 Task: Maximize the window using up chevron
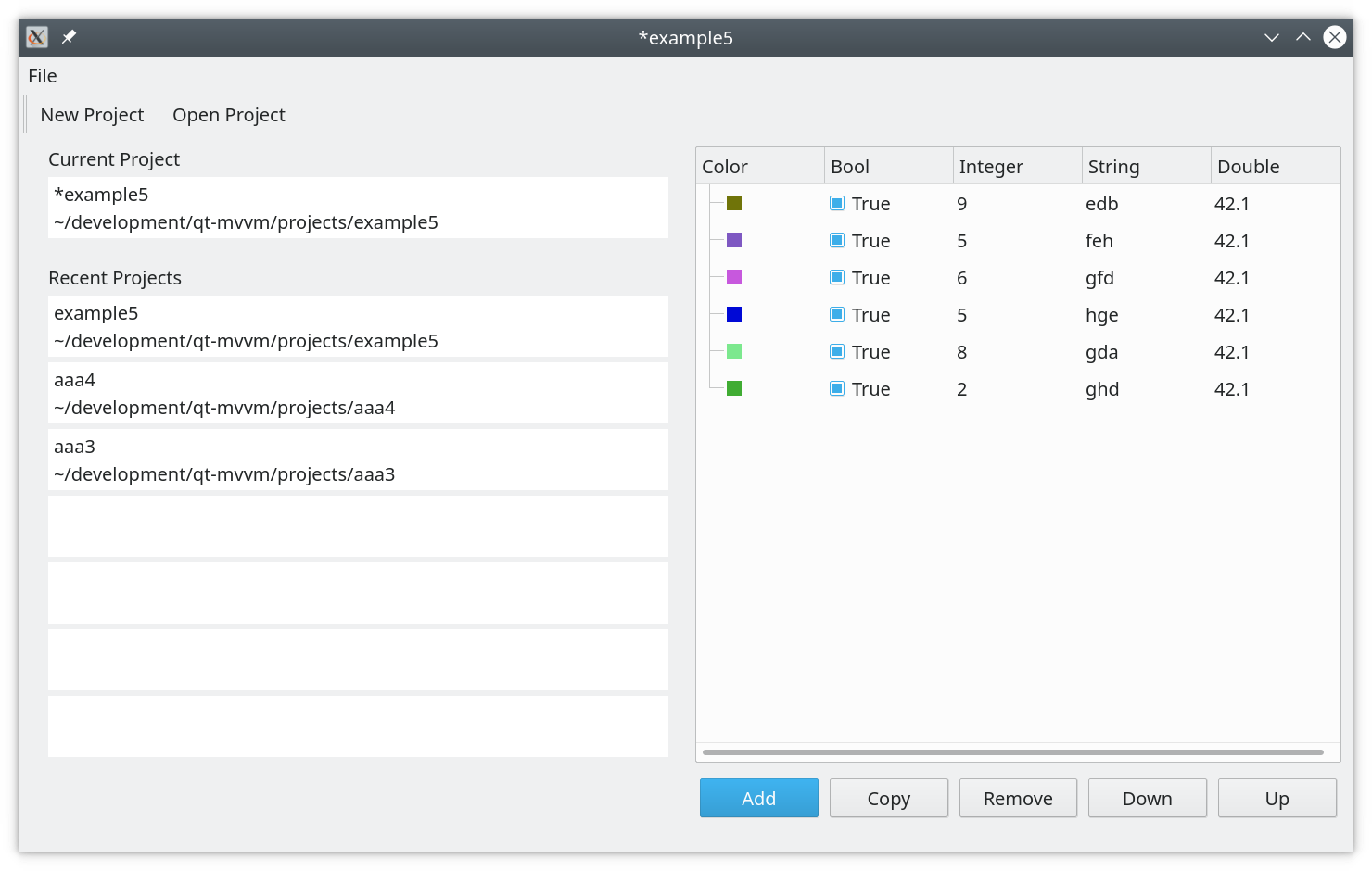1303,37
